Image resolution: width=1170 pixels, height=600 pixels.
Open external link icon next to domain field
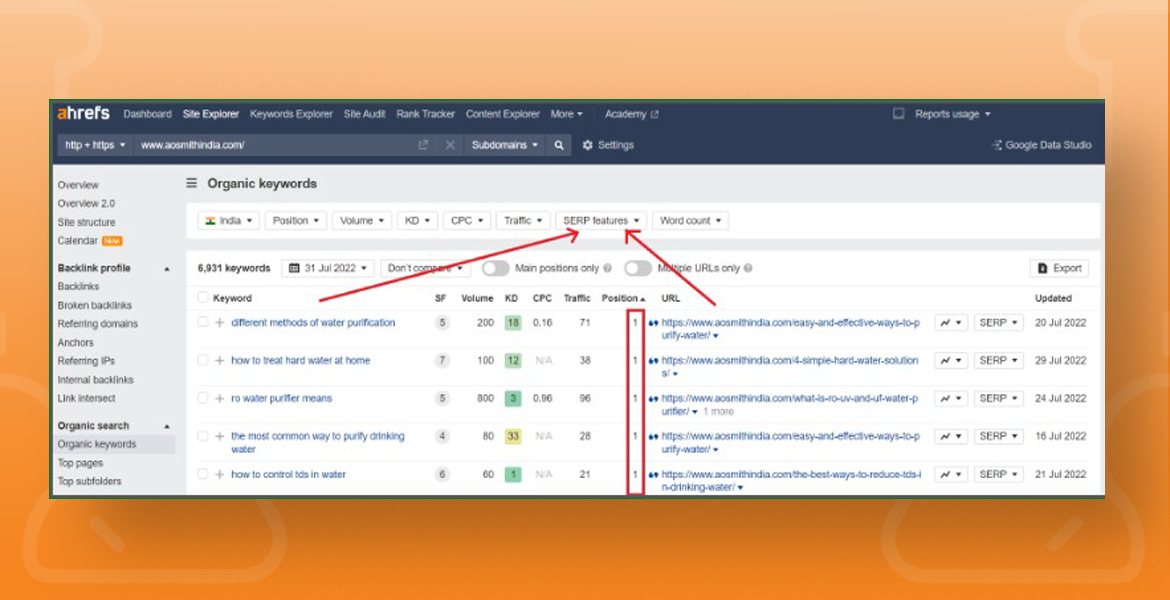pos(423,146)
